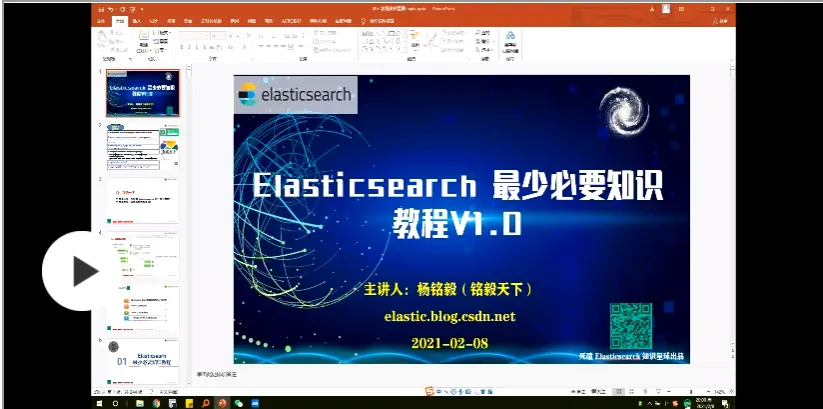Screen dimensions: 823x409
Task: Click Start From Beginning in Quick Access Toolbar
Action: 132,9
